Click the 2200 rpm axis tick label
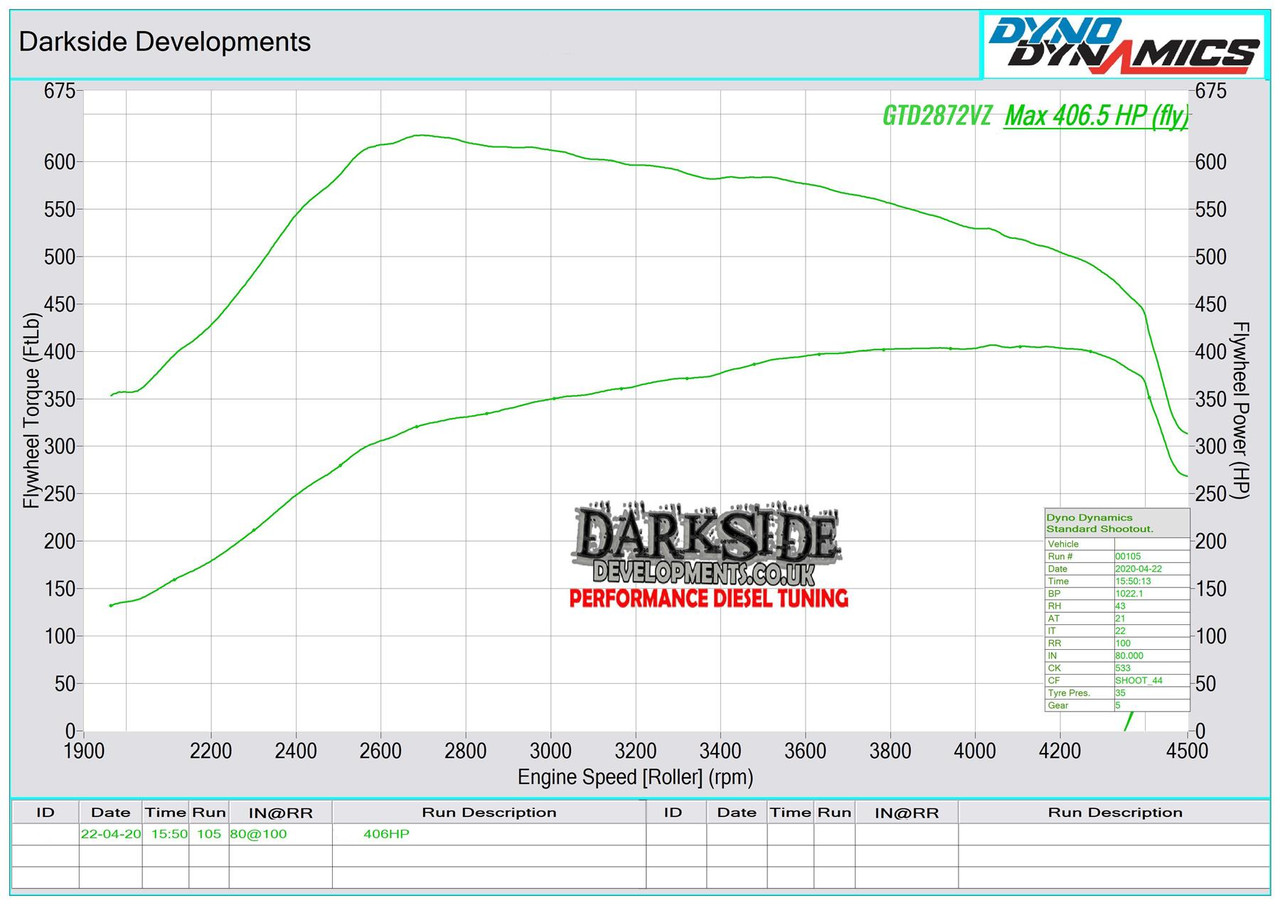Viewport: 1280px width, 905px height. pyautogui.click(x=211, y=751)
